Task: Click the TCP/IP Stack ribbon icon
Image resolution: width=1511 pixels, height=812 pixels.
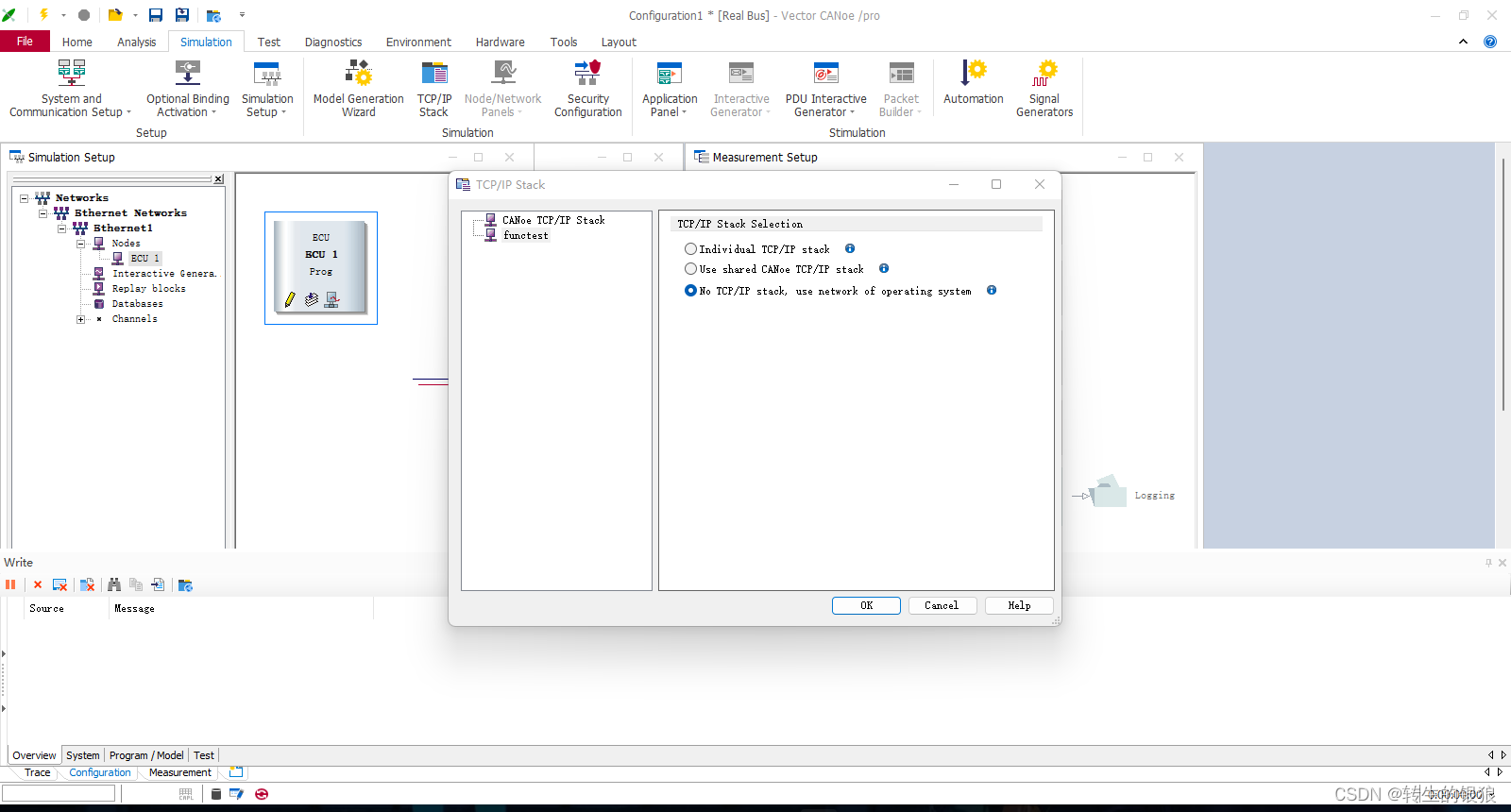Action: (x=434, y=89)
